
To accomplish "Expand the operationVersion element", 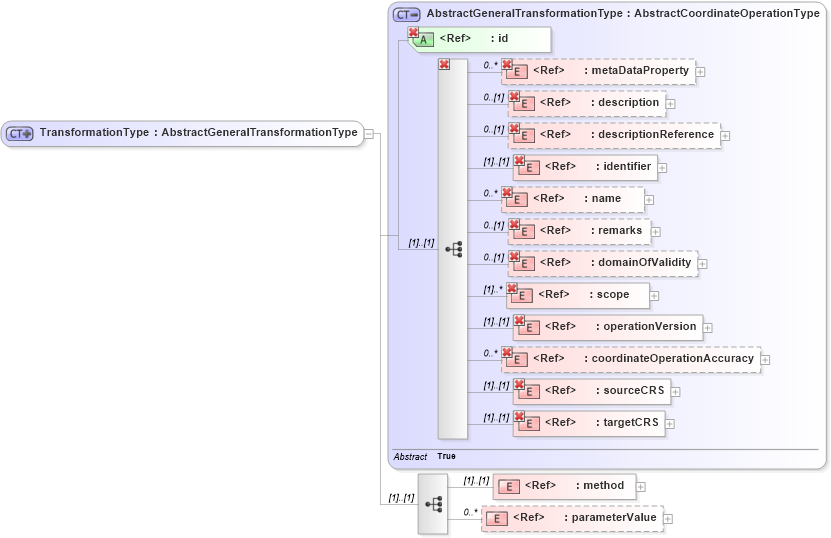I will tap(707, 328).
